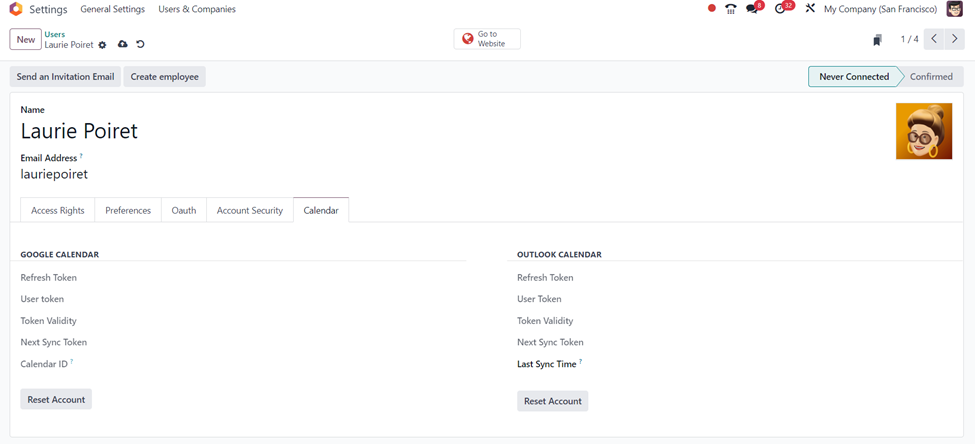
Task: Open the My Company (San Francisco) switcher
Action: [880, 9]
